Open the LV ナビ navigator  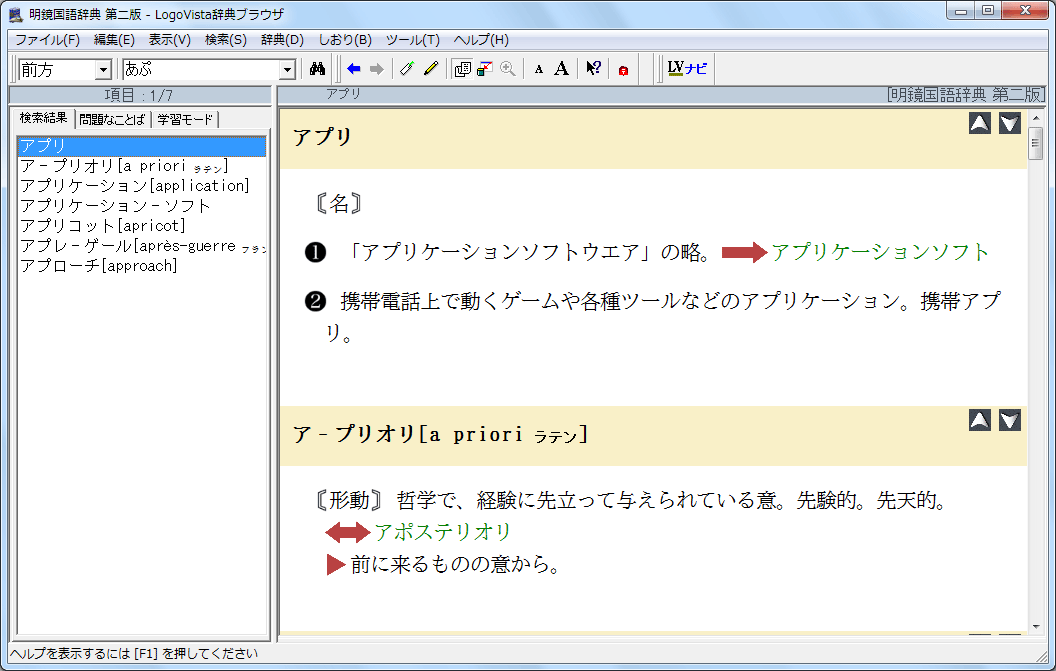[687, 69]
